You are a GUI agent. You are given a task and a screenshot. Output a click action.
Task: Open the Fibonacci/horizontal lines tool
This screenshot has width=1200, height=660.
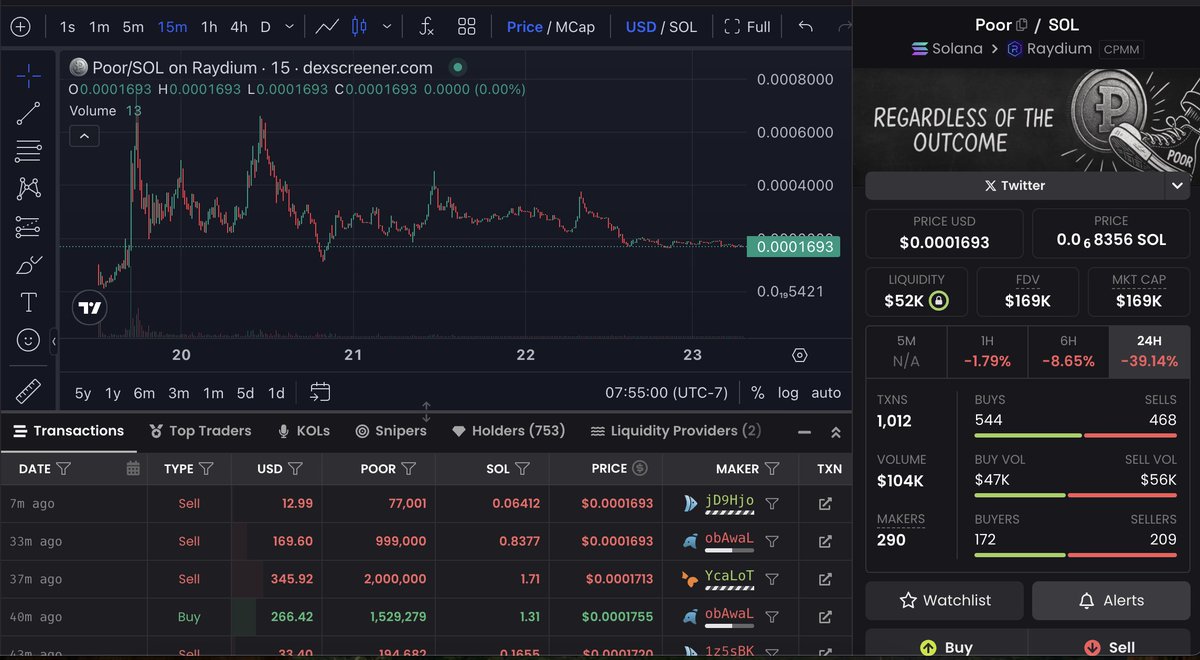[x=29, y=151]
